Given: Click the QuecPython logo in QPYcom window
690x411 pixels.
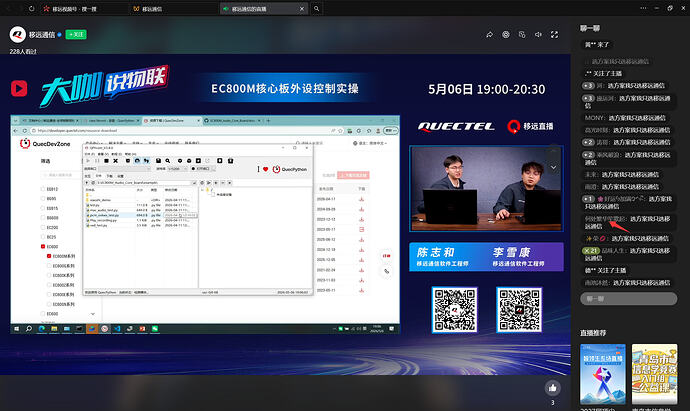Looking at the screenshot, I should coord(290,169).
